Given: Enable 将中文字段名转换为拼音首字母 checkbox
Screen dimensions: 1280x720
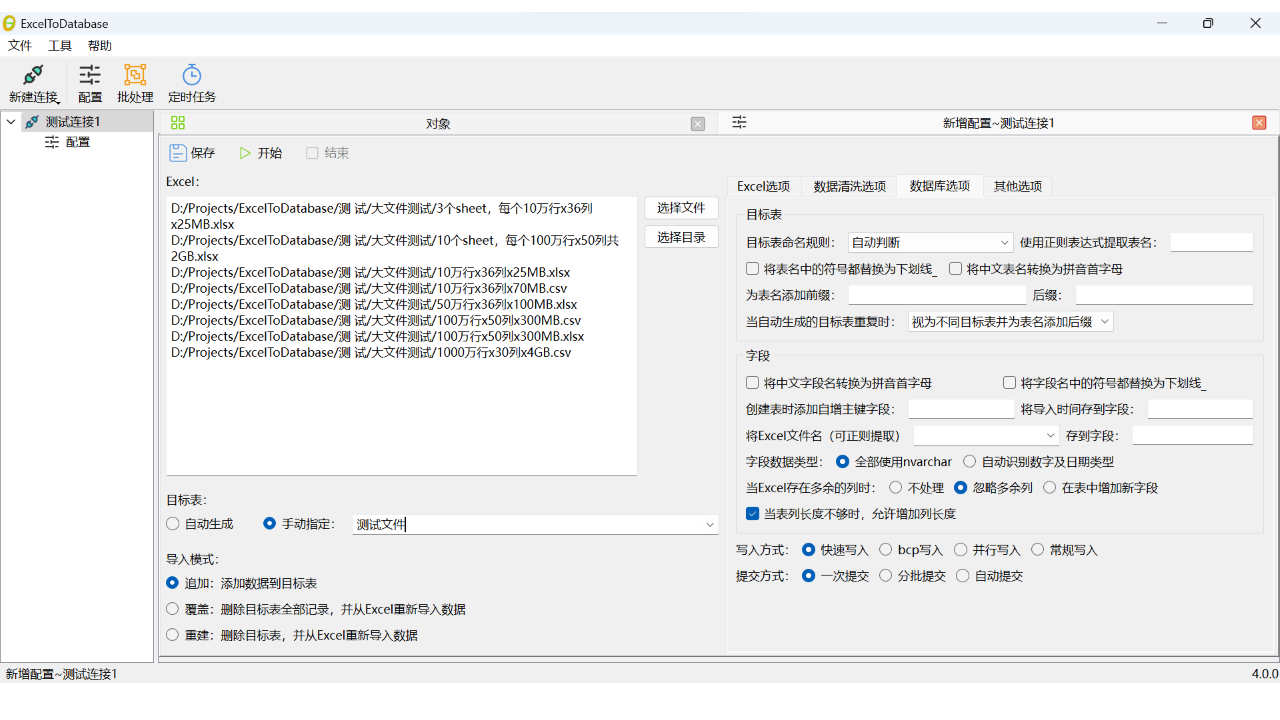Looking at the screenshot, I should [x=753, y=383].
